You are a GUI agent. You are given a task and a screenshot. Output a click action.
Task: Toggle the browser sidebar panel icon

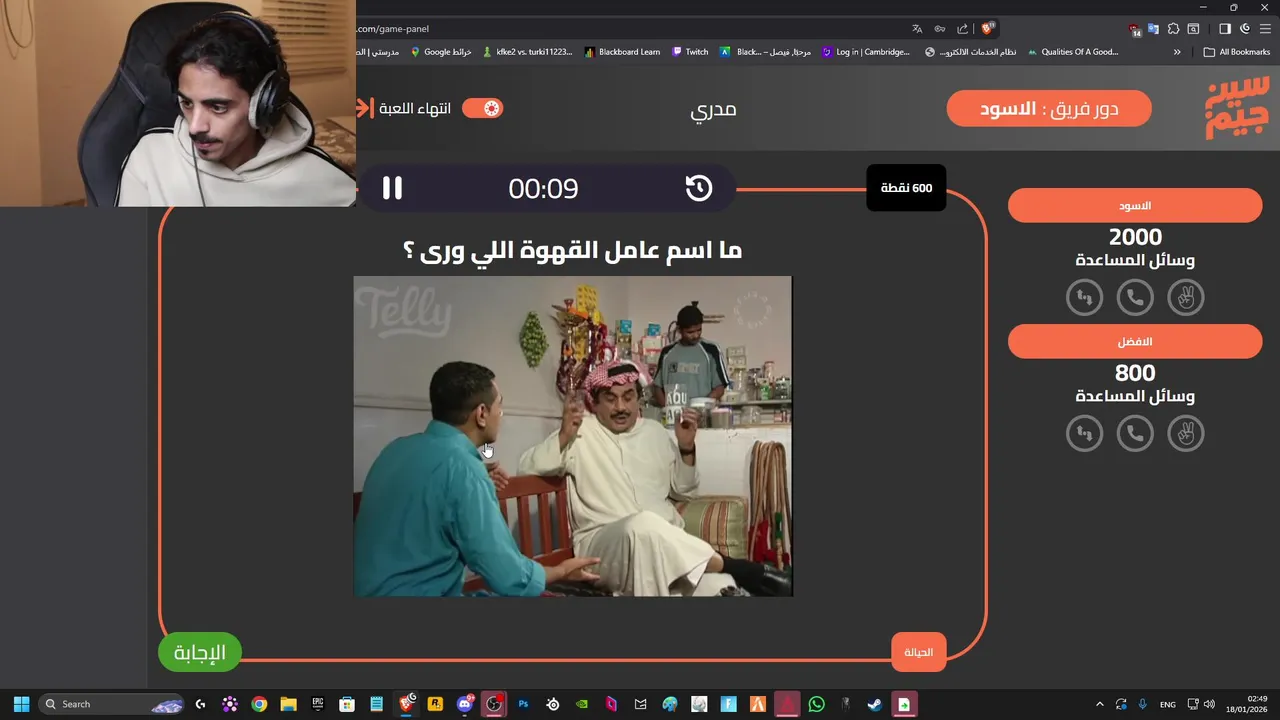pyautogui.click(x=1225, y=29)
